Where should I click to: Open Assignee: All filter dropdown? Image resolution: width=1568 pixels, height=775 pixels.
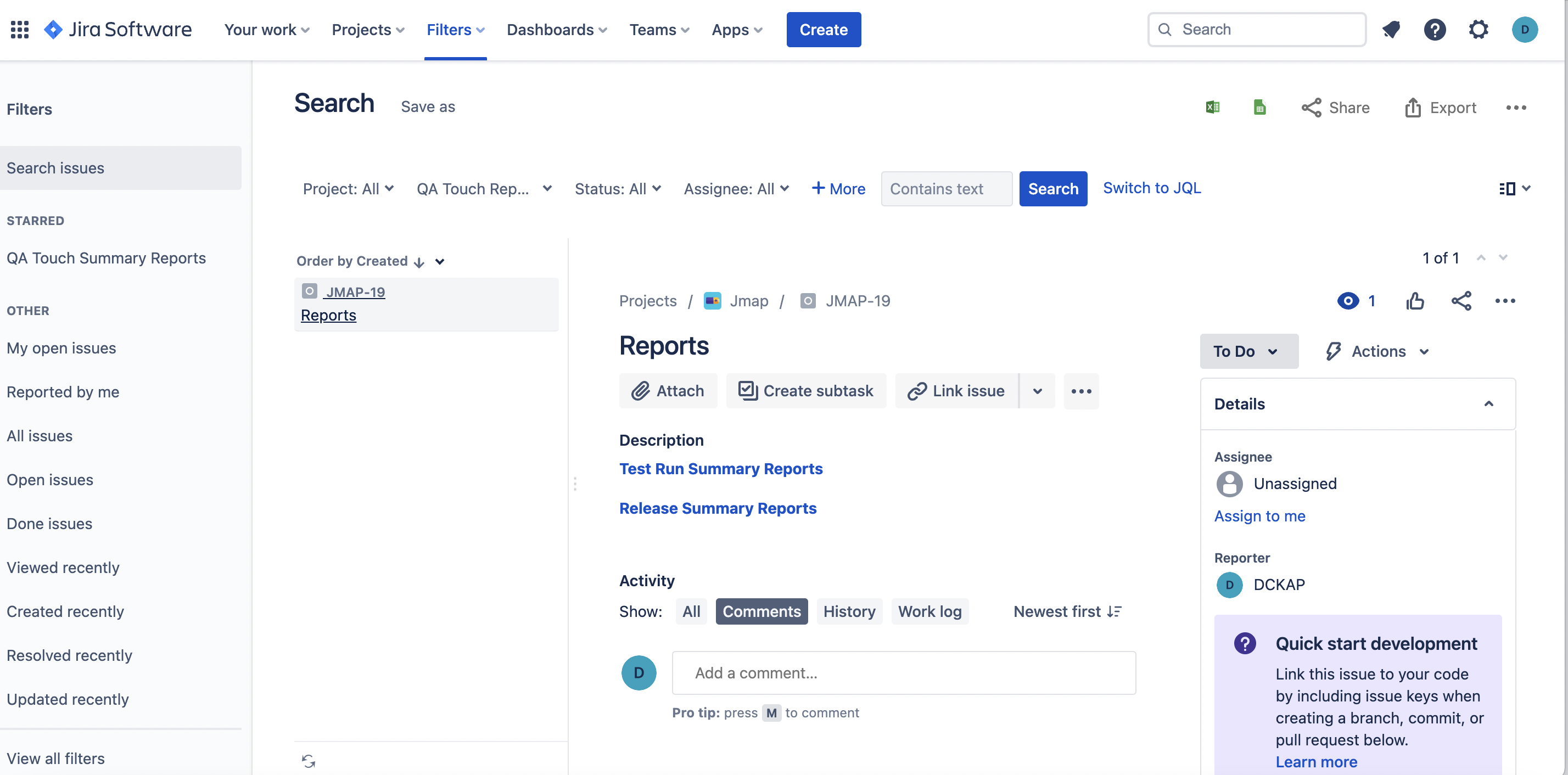click(x=736, y=189)
